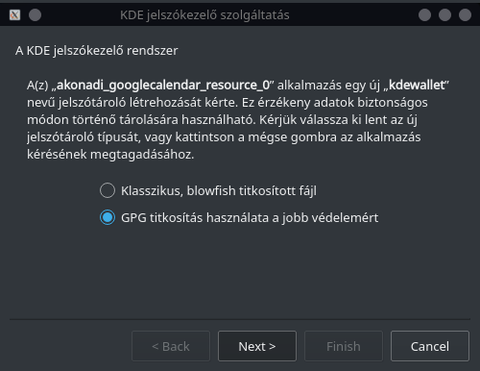
Task: Click the "A KDE jelszókezelő rendszer" heading
Action: (96, 51)
